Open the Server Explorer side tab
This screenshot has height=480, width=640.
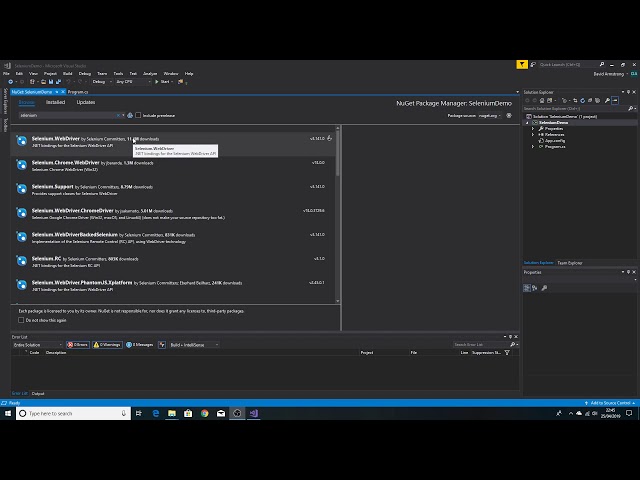pos(5,101)
